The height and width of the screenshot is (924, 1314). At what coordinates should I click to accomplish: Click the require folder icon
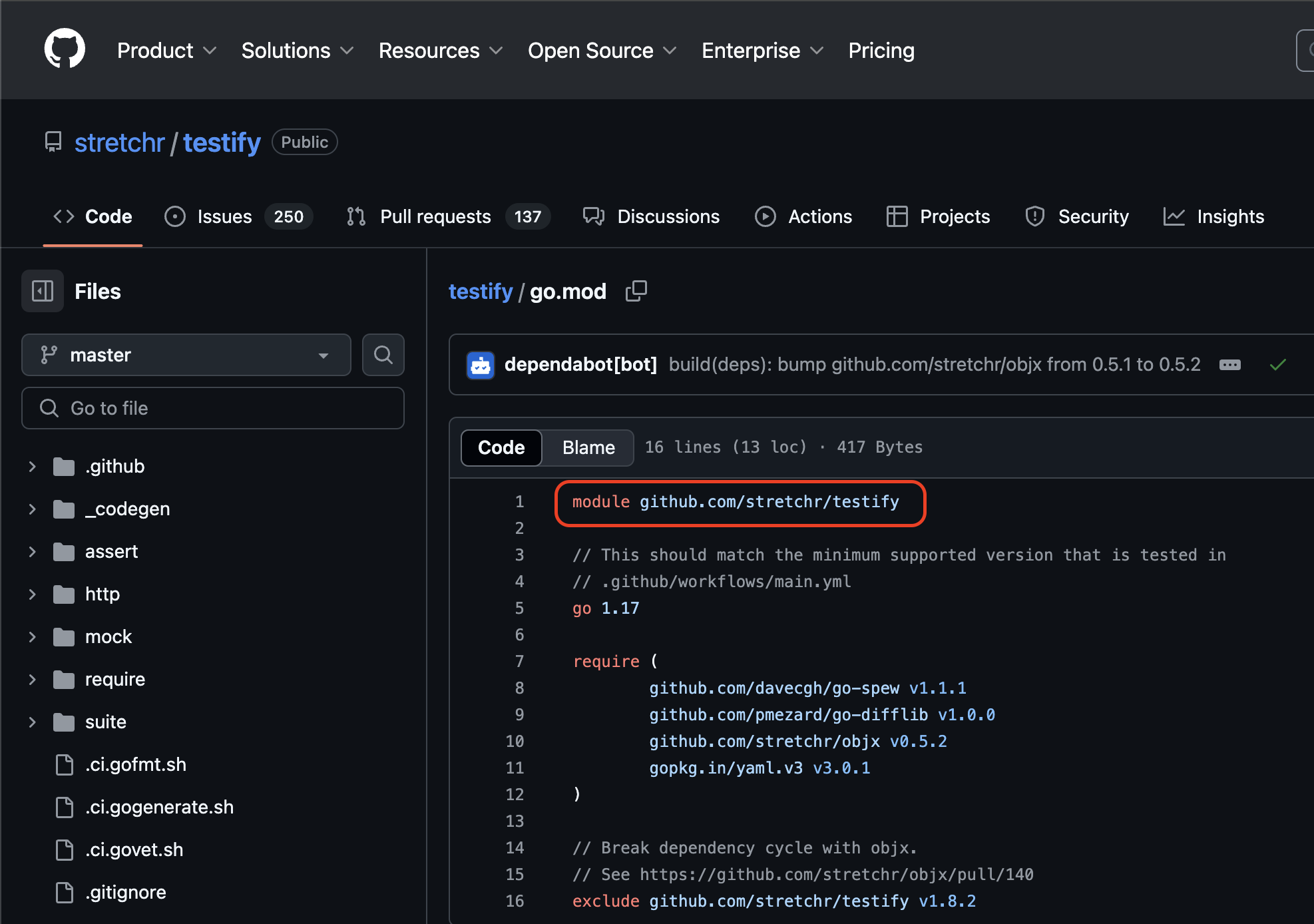point(64,680)
